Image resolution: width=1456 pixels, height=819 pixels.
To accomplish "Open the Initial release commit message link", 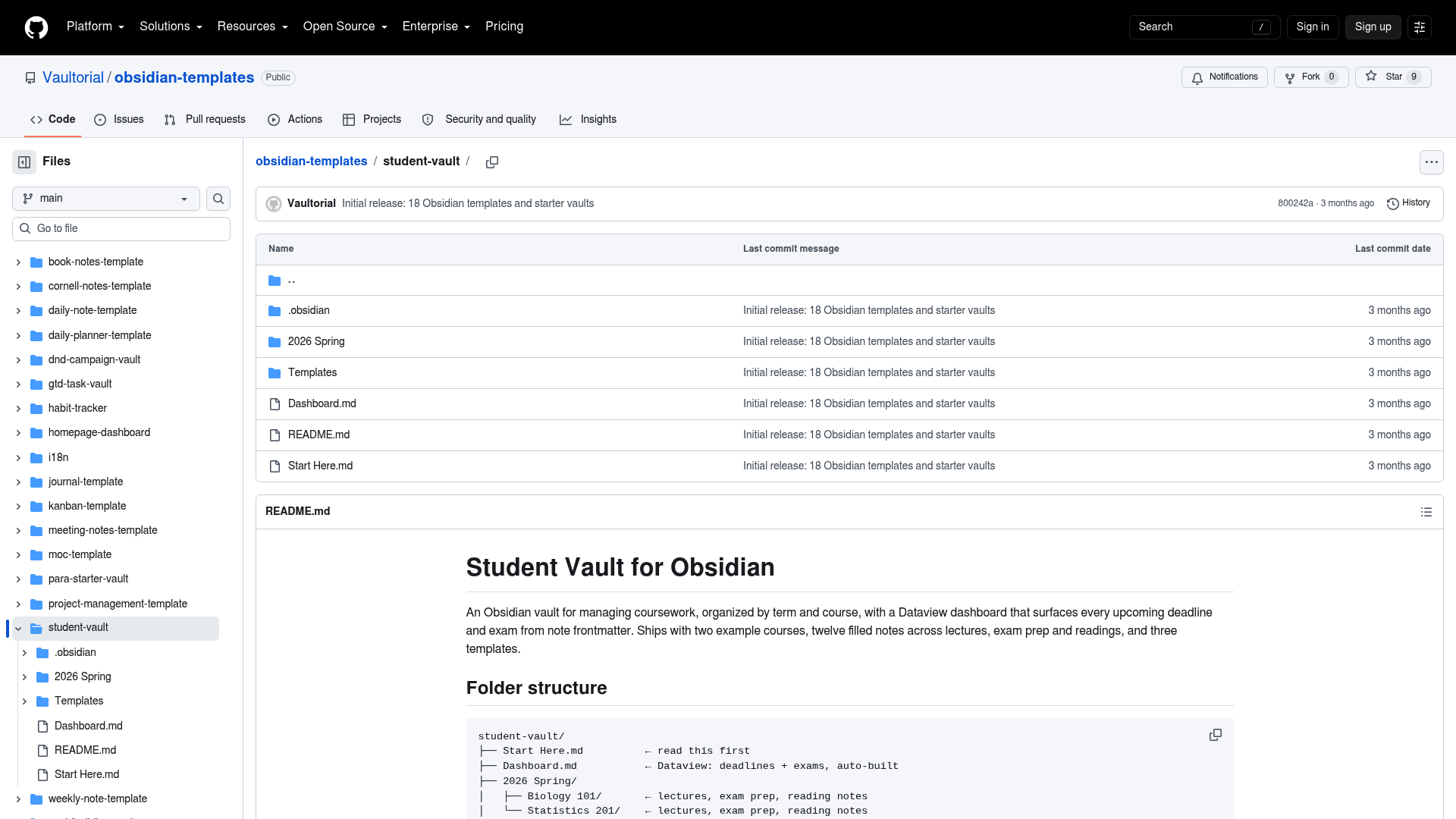I will point(467,204).
